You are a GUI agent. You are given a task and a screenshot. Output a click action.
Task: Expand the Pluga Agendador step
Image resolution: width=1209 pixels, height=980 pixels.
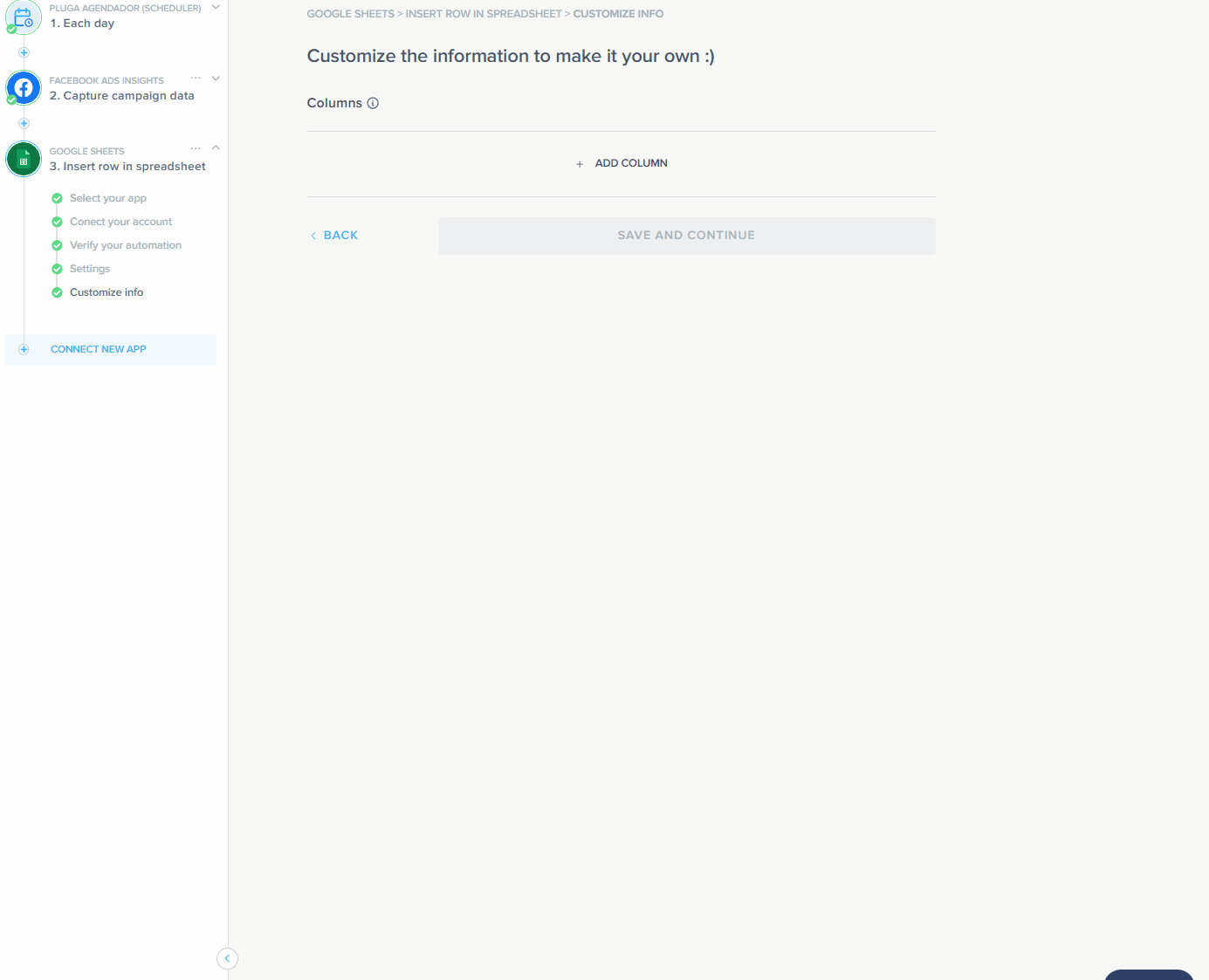point(216,7)
